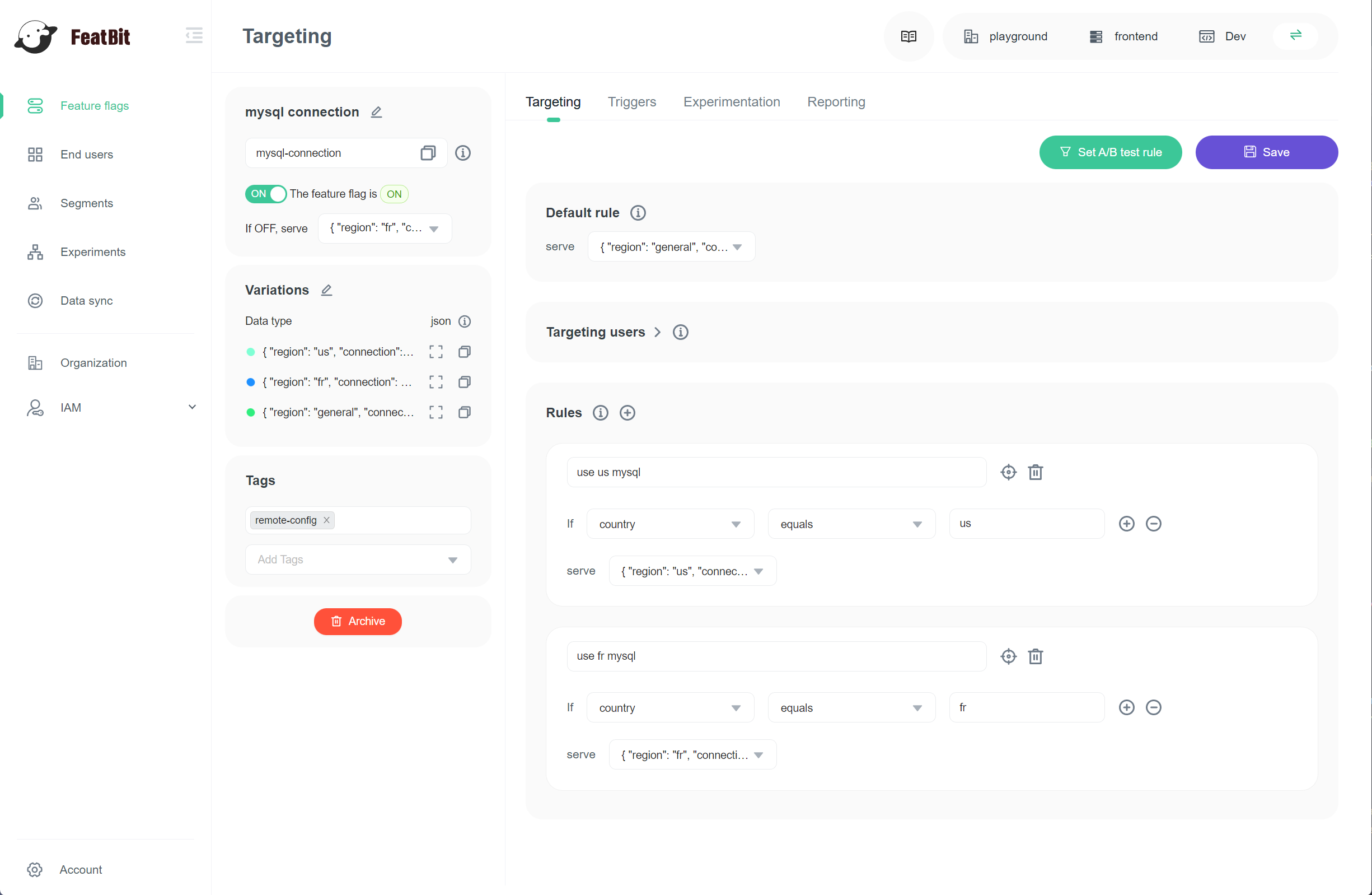
Task: Expand the us region variation fullscreen
Action: pyautogui.click(x=436, y=352)
